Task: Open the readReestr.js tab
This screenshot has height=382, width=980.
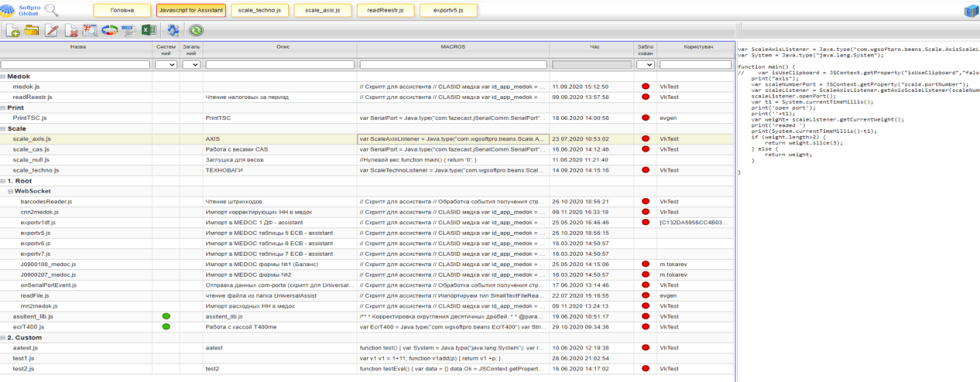Action: click(x=386, y=10)
